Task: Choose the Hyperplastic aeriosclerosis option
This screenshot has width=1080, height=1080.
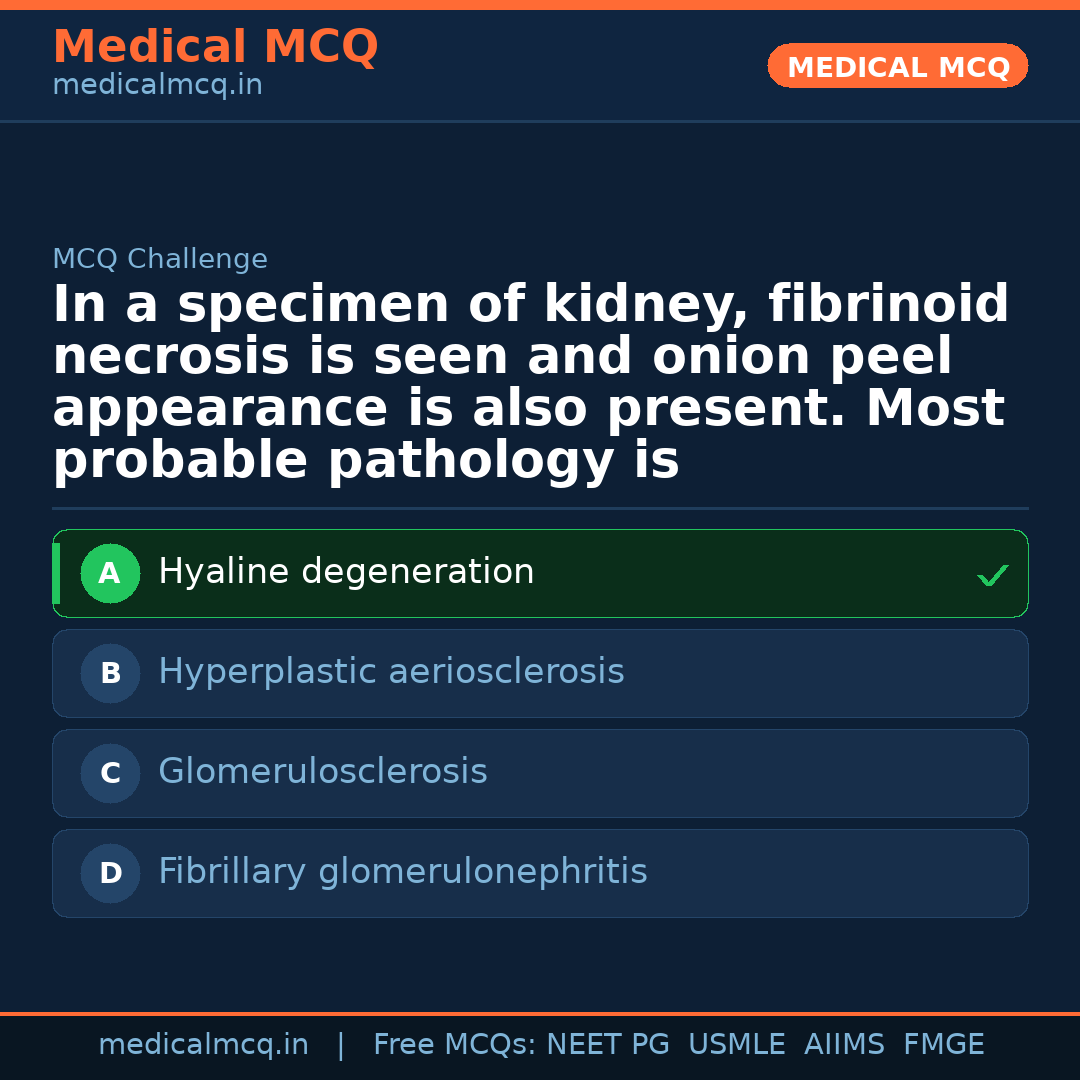Action: click(391, 672)
